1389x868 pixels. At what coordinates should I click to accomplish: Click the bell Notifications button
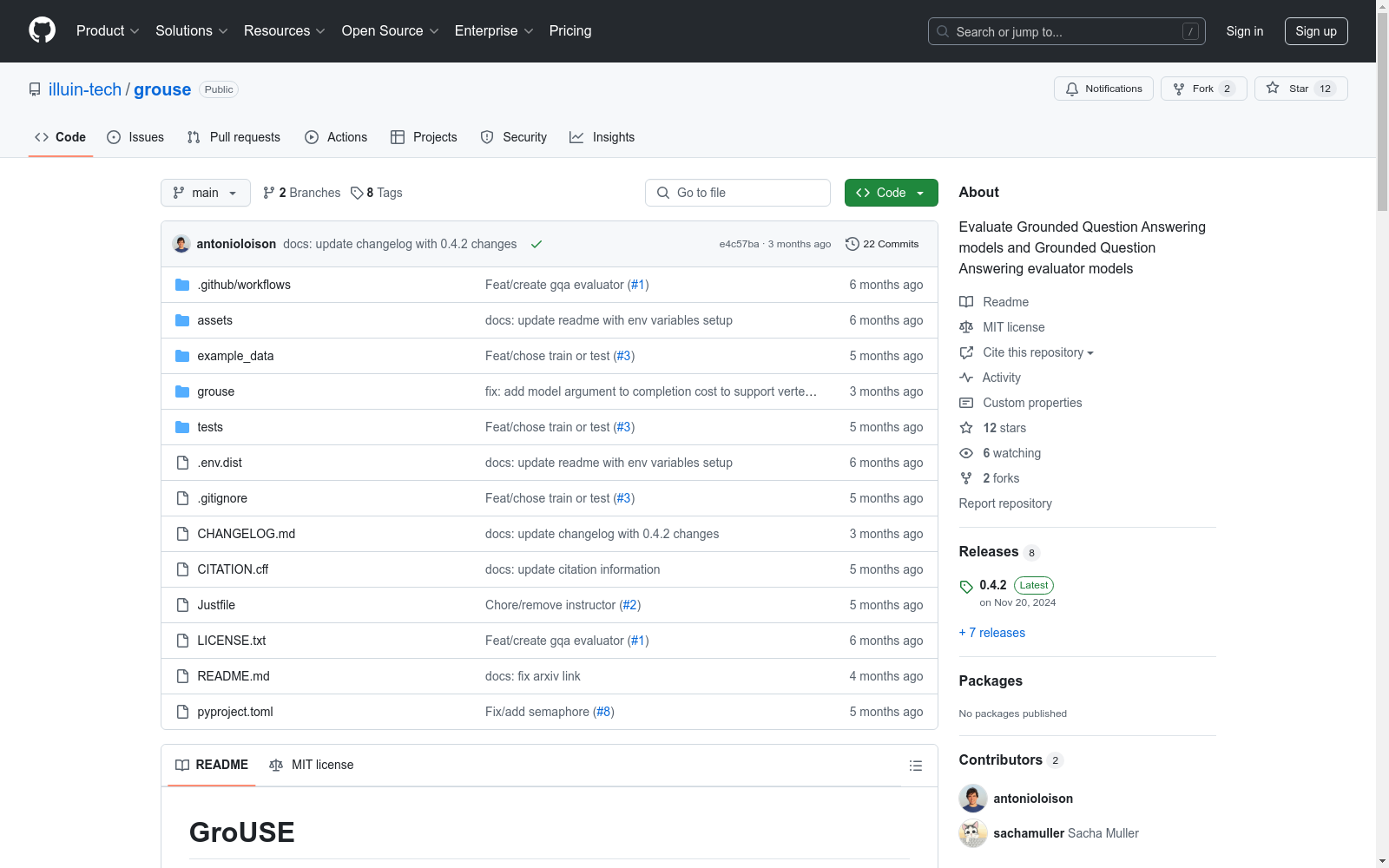(x=1103, y=89)
